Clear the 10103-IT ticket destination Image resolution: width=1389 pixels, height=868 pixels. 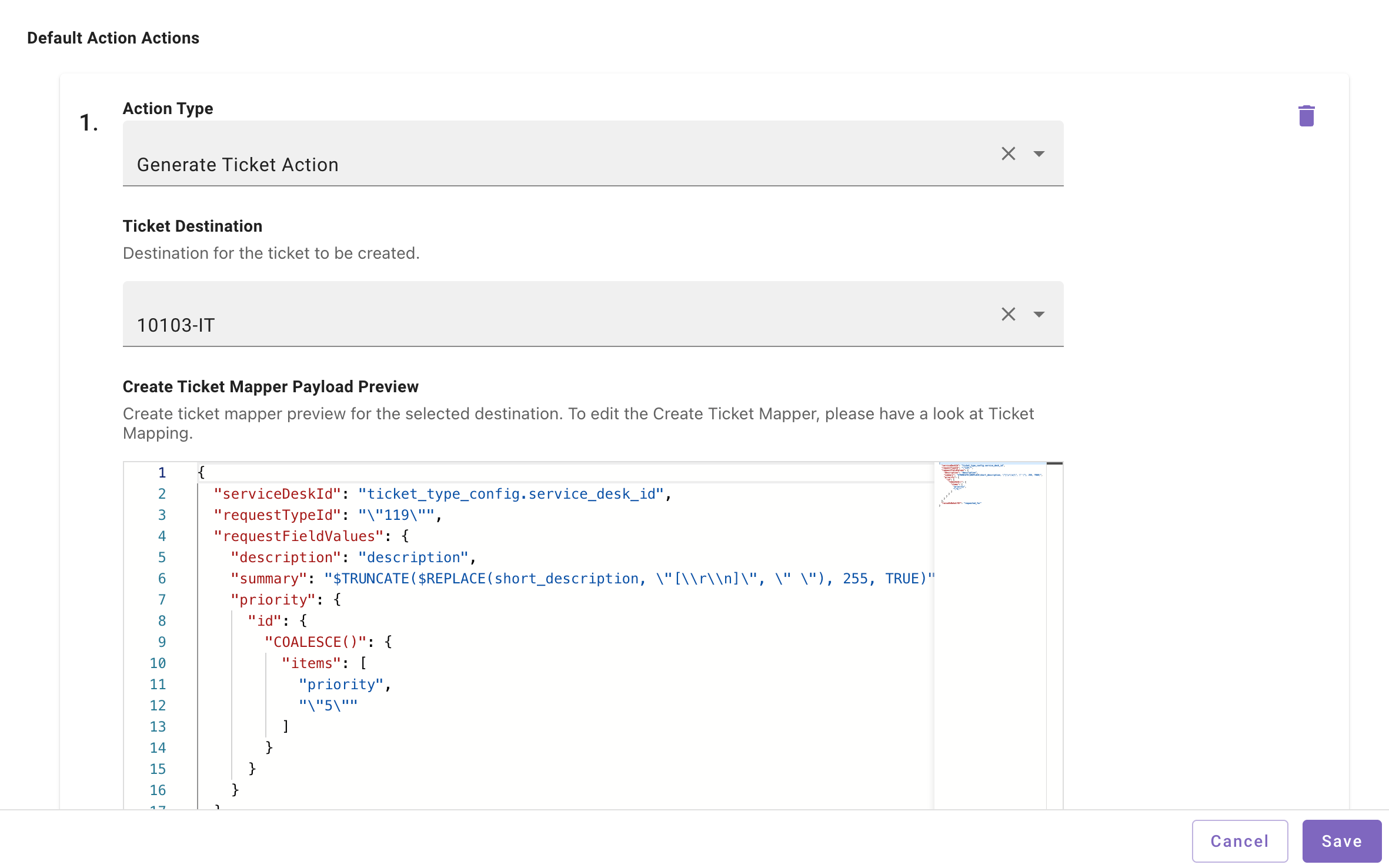pyautogui.click(x=1008, y=314)
